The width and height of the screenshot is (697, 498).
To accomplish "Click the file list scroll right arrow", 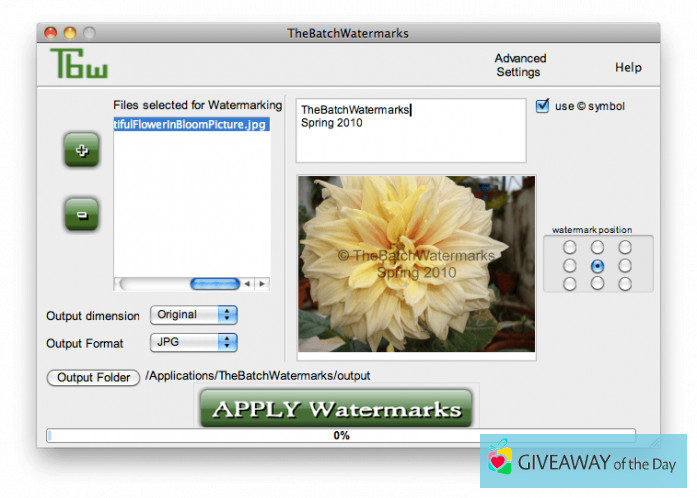I will 262,284.
